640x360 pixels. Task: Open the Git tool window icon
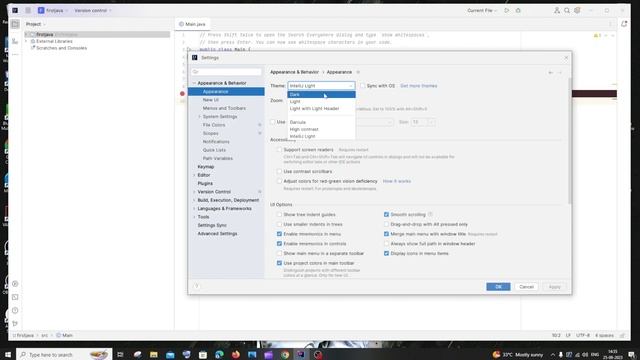coord(15,324)
